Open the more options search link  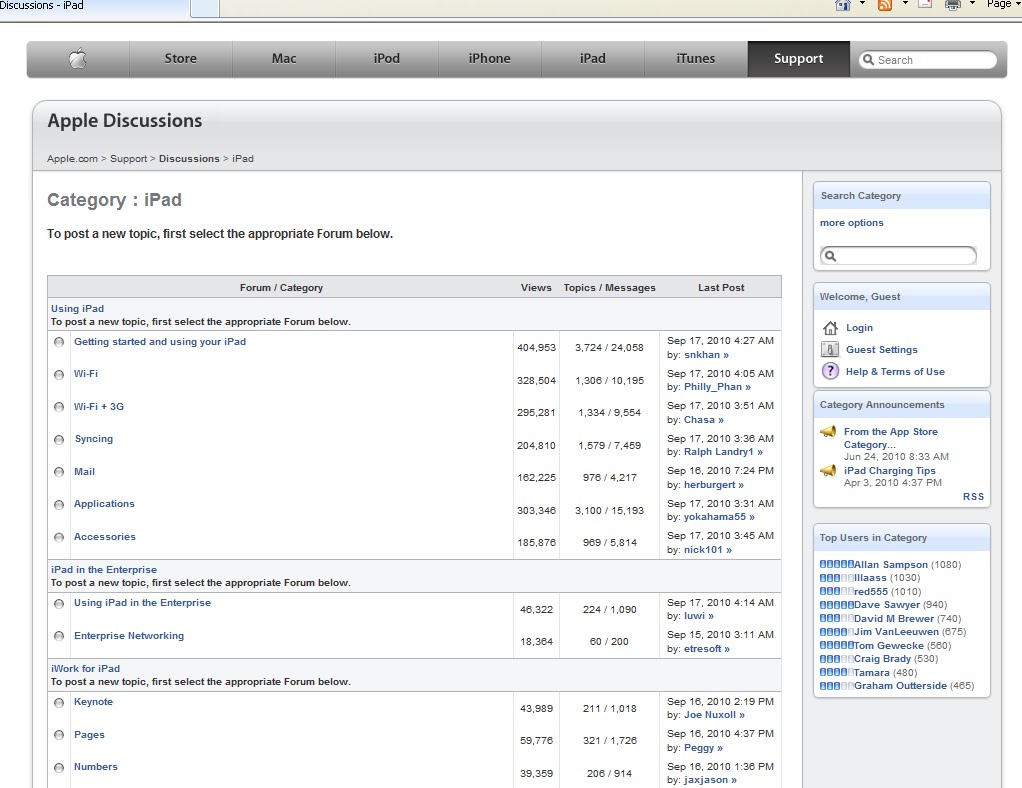click(851, 222)
